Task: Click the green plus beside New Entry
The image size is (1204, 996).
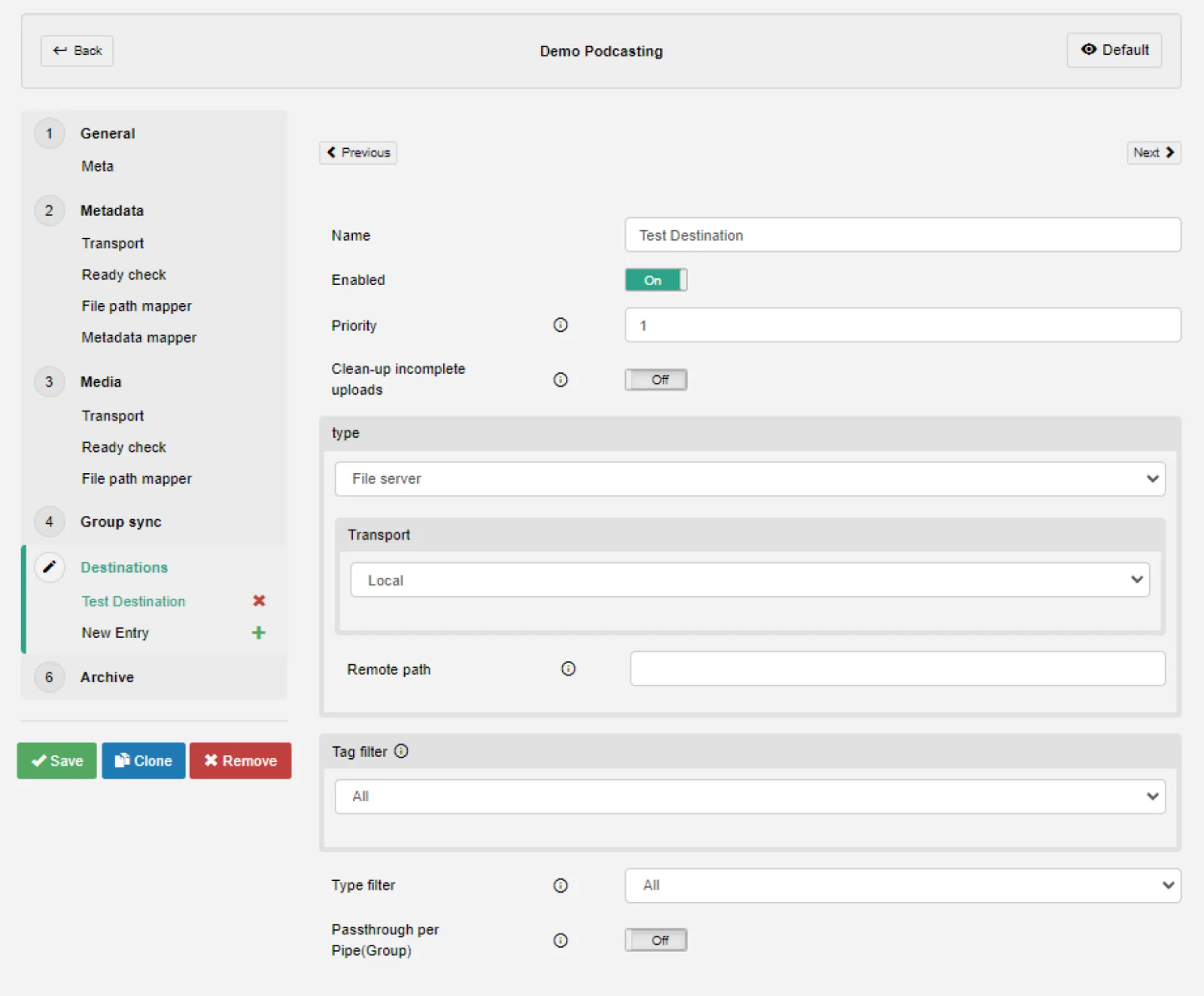Action: point(260,632)
